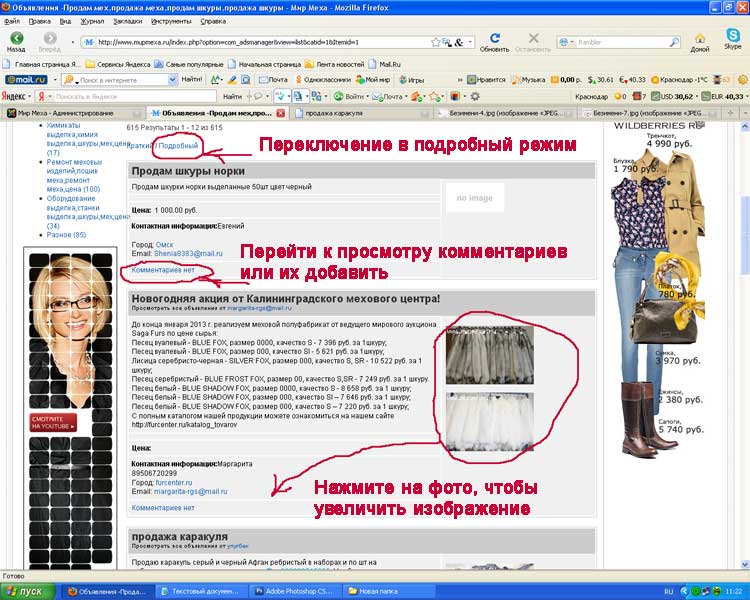750x600 pixels.
Task: Click the пуск Start button
Action: (x=28, y=591)
